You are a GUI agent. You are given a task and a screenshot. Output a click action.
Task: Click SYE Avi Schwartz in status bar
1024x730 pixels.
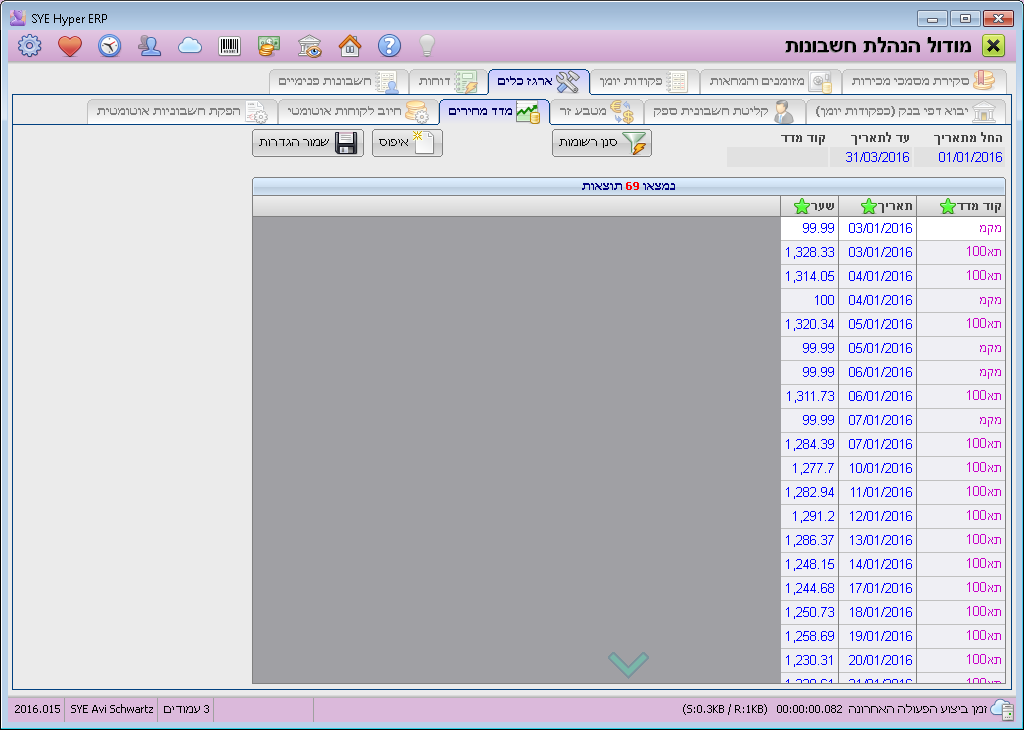[x=112, y=709]
